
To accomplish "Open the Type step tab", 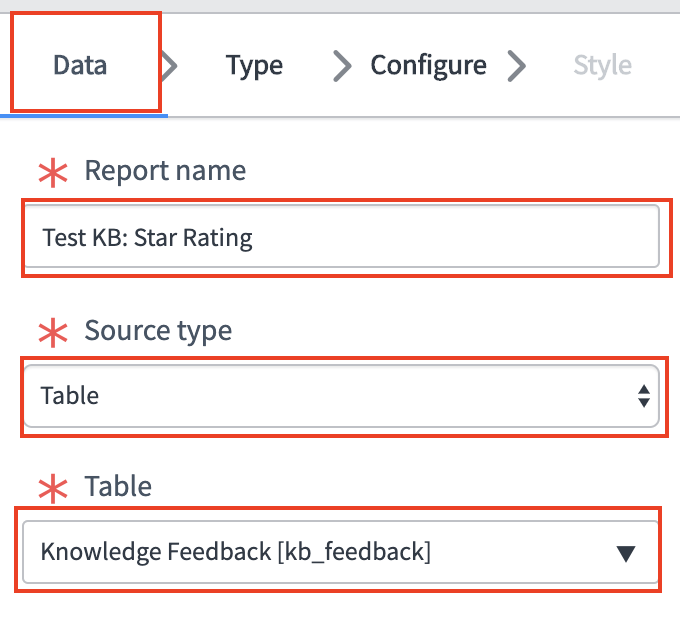I will 254,66.
